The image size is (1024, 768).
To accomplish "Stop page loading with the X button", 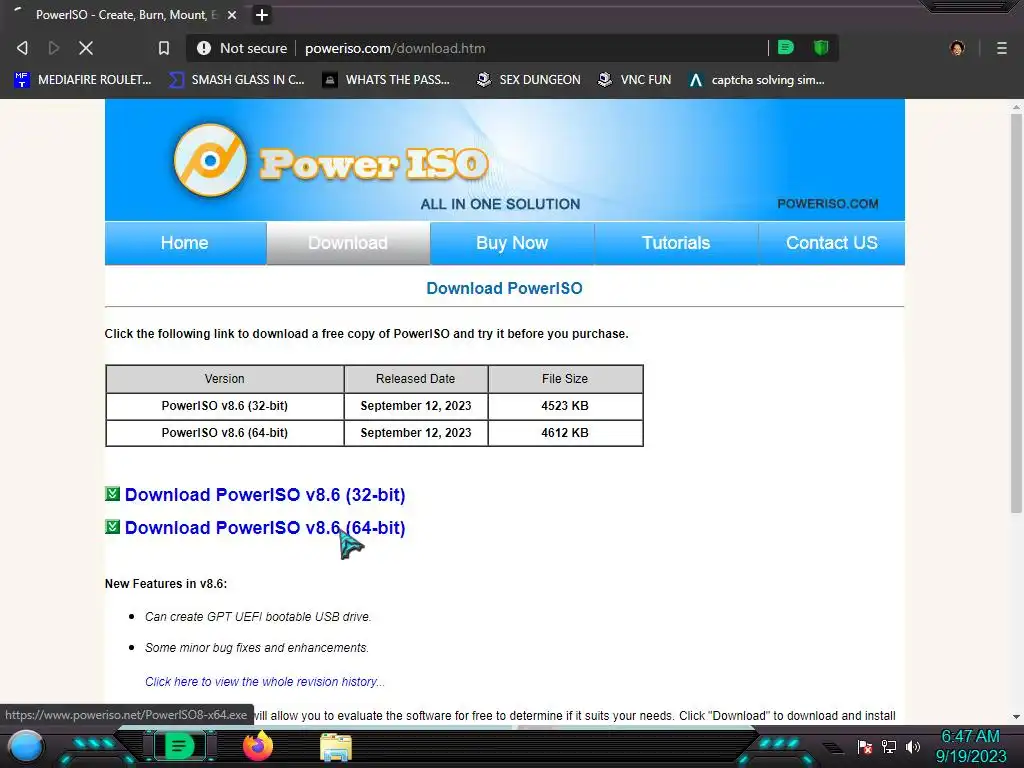I will coord(86,48).
